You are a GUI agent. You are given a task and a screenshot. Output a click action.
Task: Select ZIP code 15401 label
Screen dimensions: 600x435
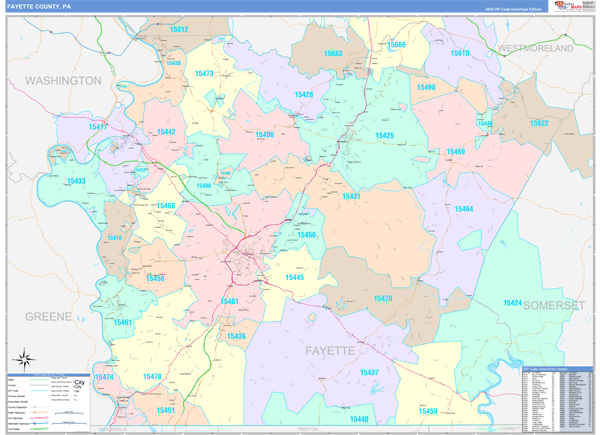(x=229, y=301)
